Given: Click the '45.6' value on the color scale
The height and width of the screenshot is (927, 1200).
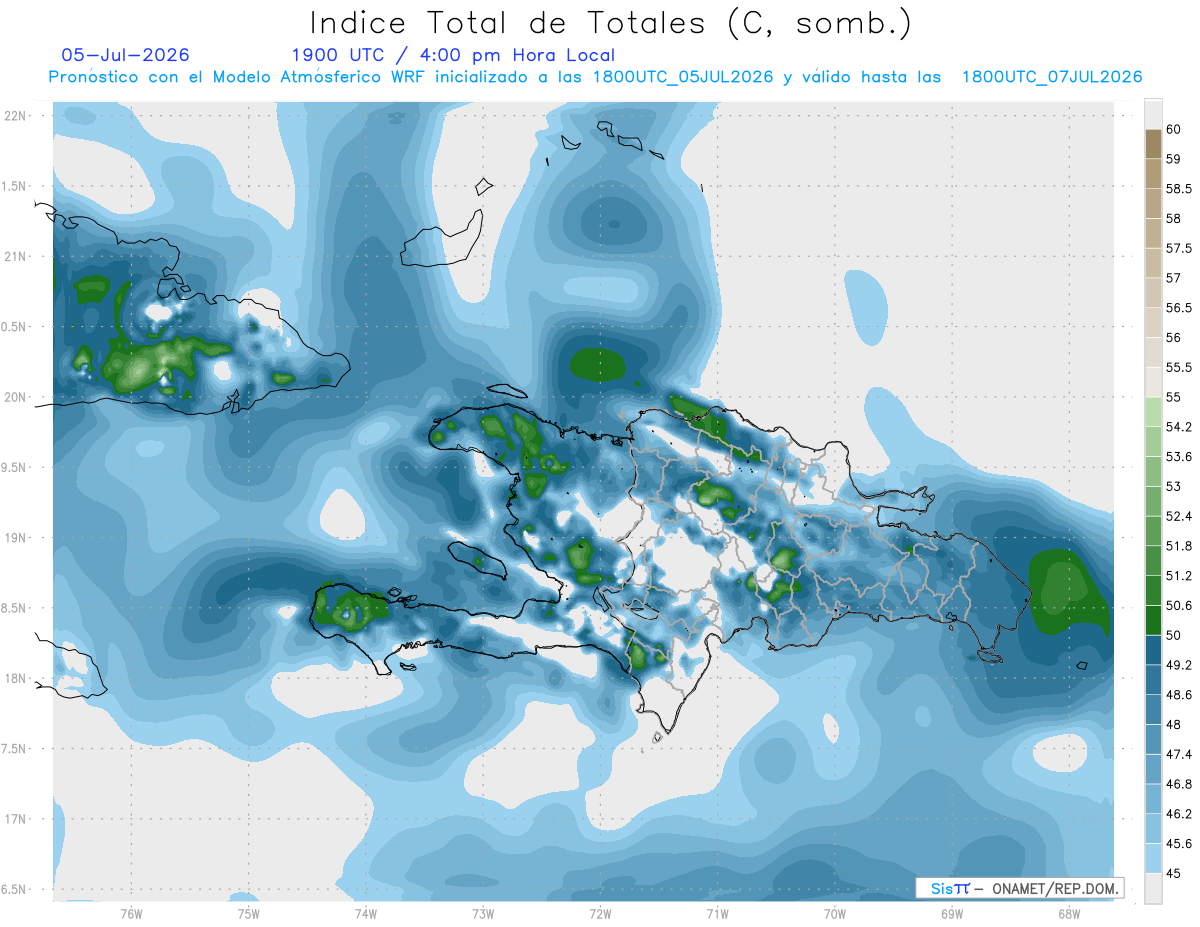Looking at the screenshot, I should click(x=1178, y=844).
